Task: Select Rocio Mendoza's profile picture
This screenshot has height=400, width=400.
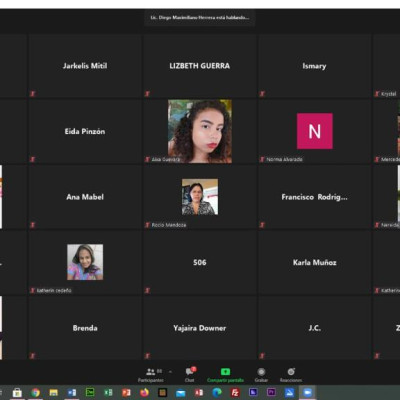Action: click(x=200, y=197)
